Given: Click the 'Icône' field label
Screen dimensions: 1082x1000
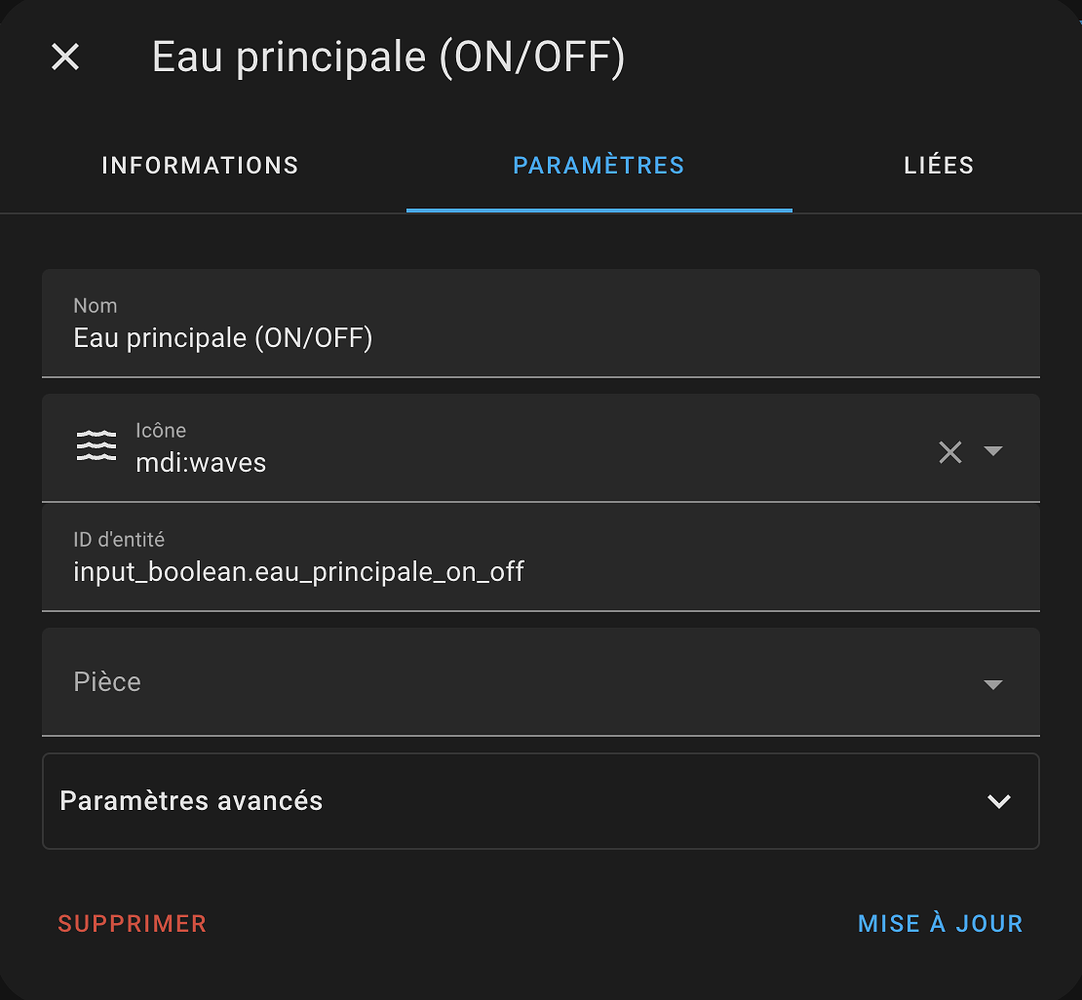Looking at the screenshot, I should pos(161,430).
